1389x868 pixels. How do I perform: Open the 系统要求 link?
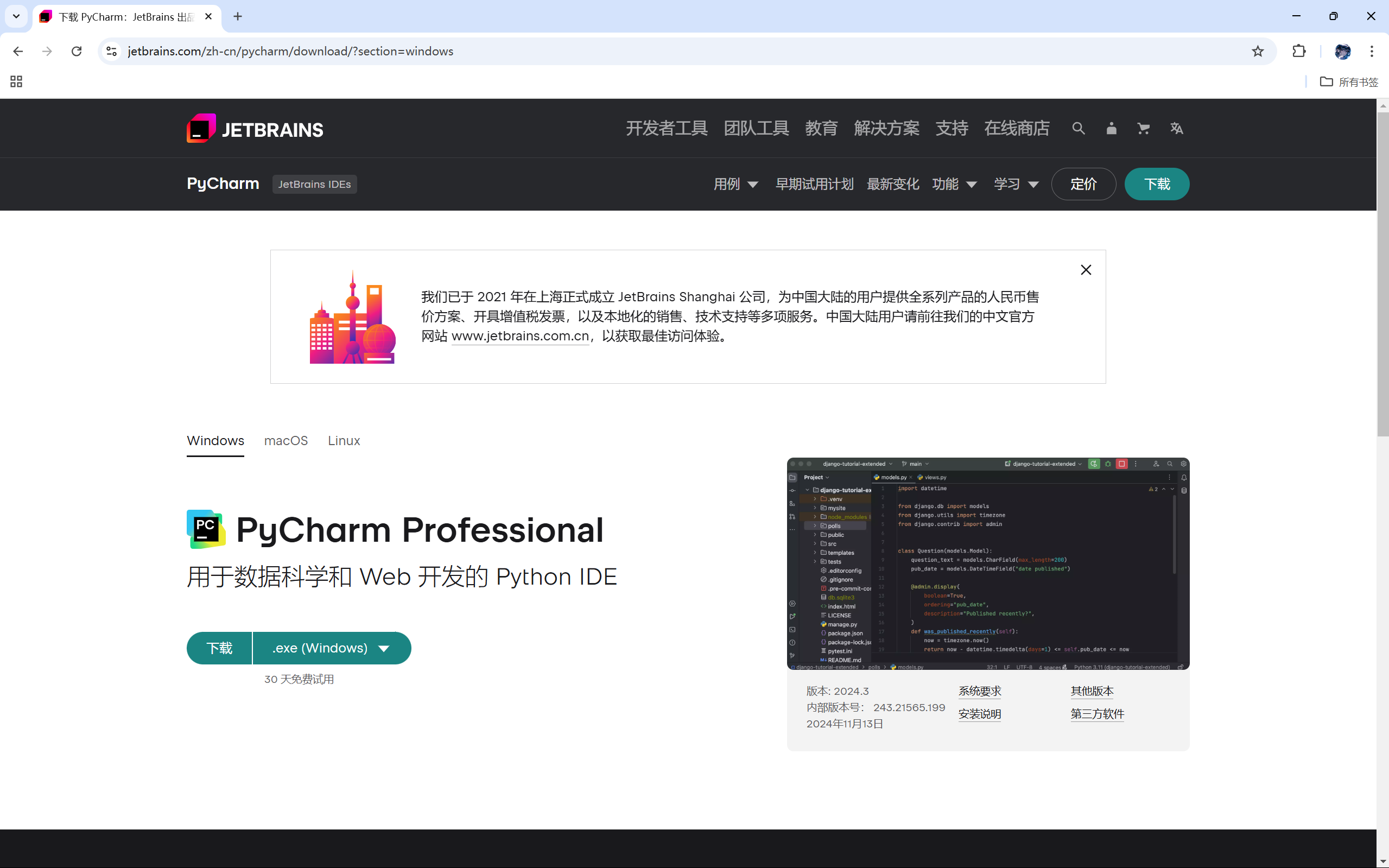point(980,691)
